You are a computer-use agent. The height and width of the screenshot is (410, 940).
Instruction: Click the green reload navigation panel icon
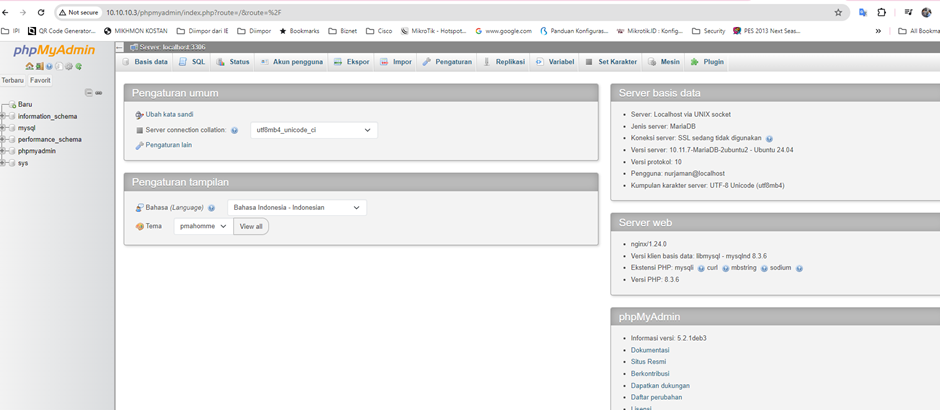coord(79,66)
